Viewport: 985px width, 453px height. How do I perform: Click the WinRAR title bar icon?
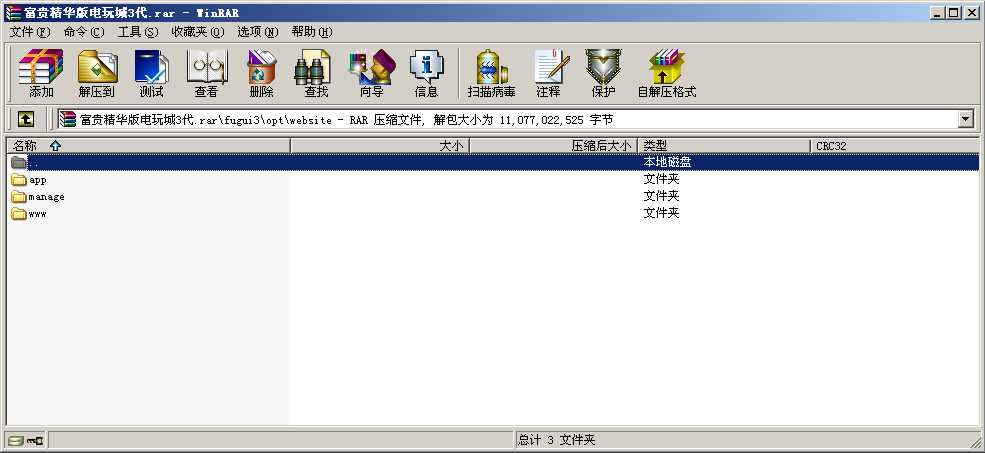[12, 13]
